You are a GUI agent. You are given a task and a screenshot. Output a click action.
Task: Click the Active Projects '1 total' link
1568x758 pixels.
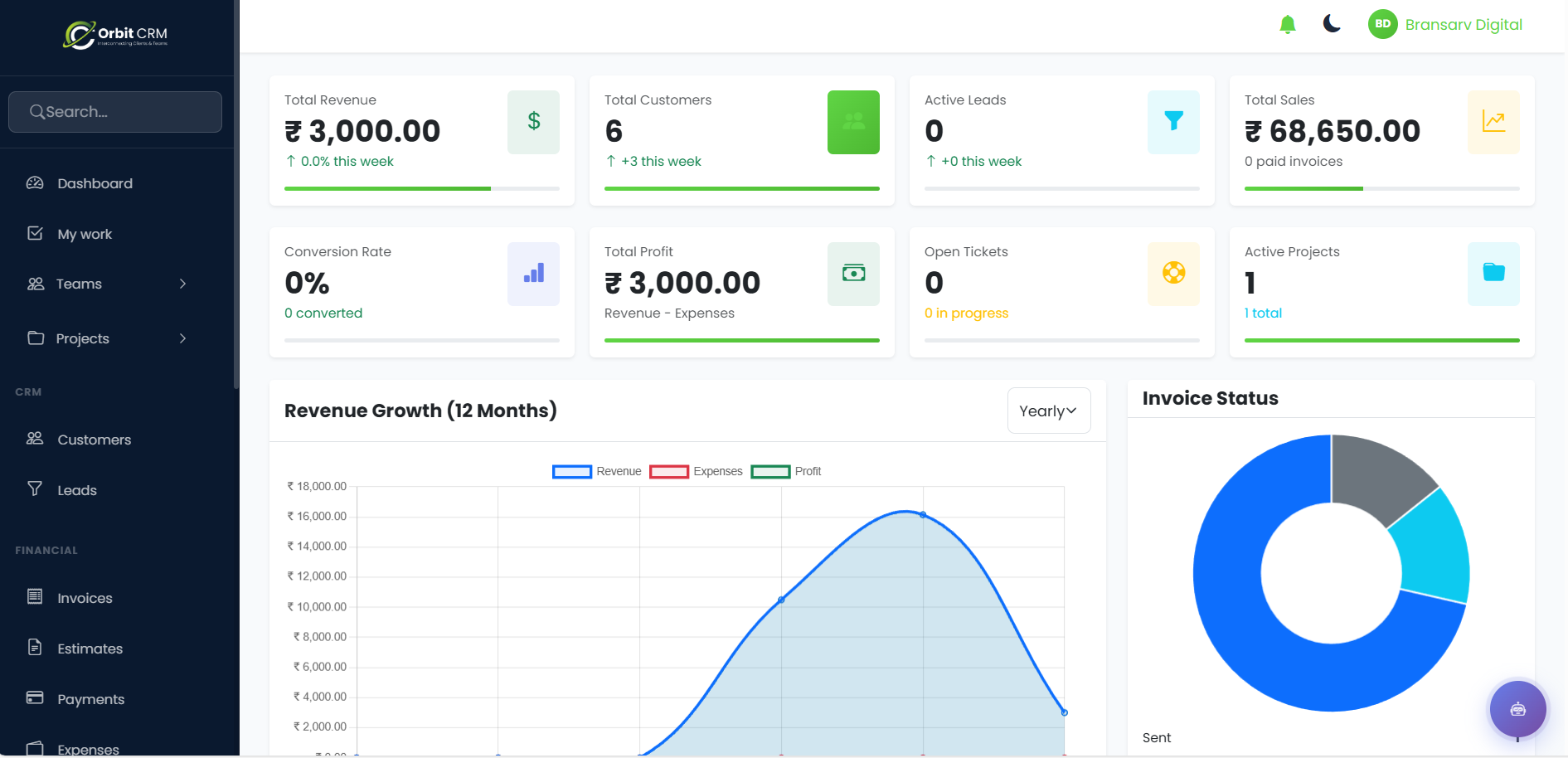(x=1262, y=313)
